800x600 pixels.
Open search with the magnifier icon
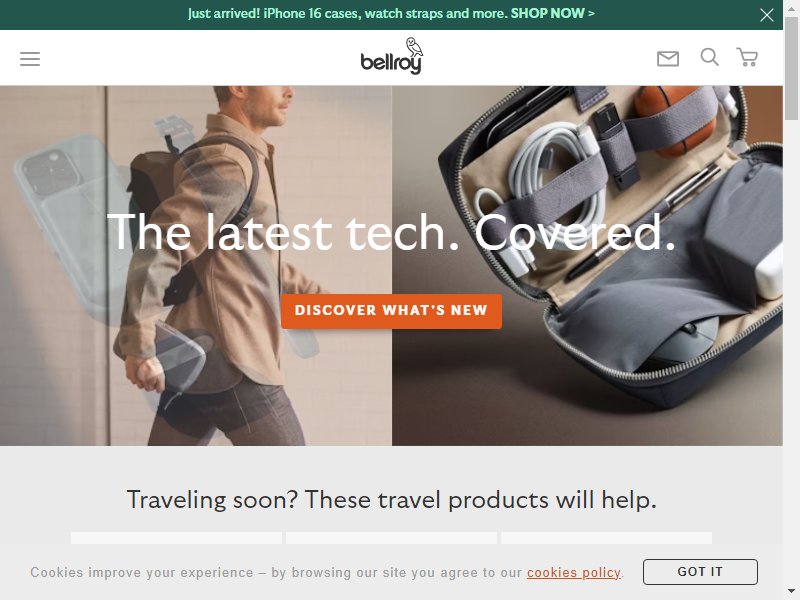pos(709,57)
